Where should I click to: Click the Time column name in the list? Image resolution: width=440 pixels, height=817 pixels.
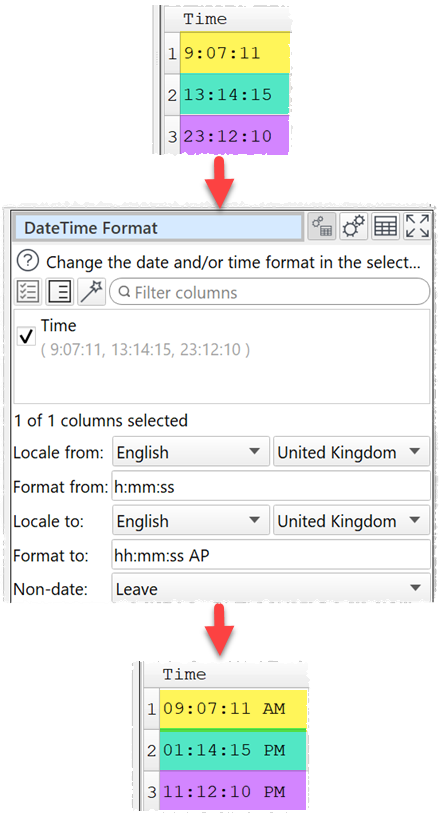(x=58, y=326)
